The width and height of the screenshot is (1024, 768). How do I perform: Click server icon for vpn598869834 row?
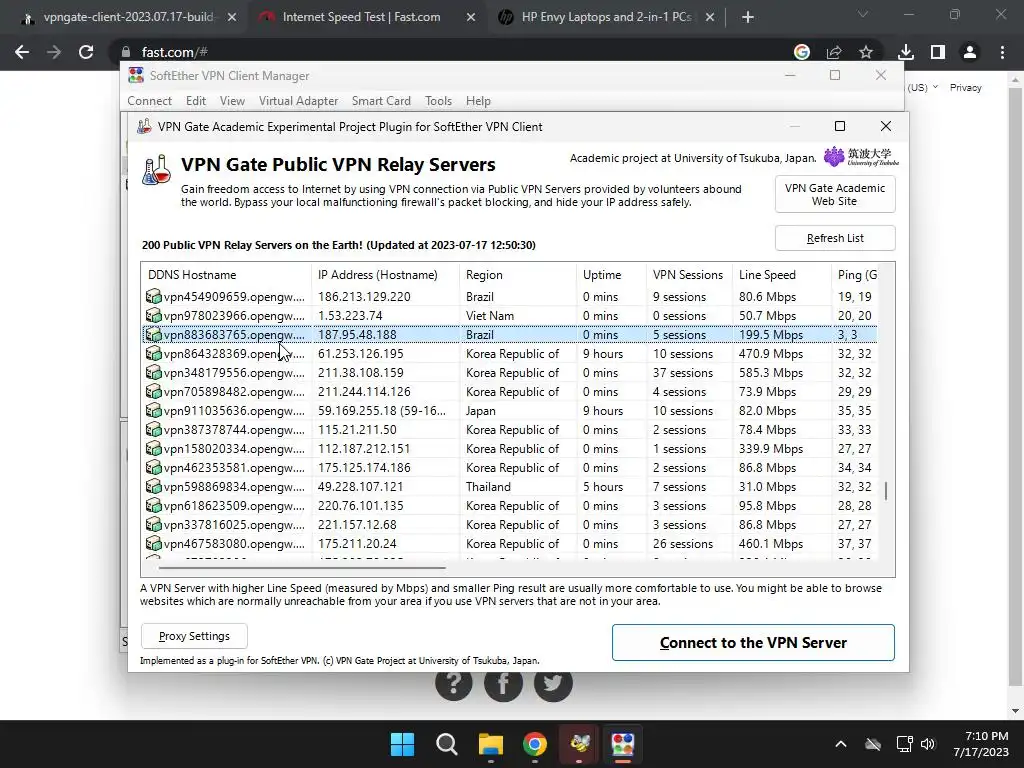point(153,486)
